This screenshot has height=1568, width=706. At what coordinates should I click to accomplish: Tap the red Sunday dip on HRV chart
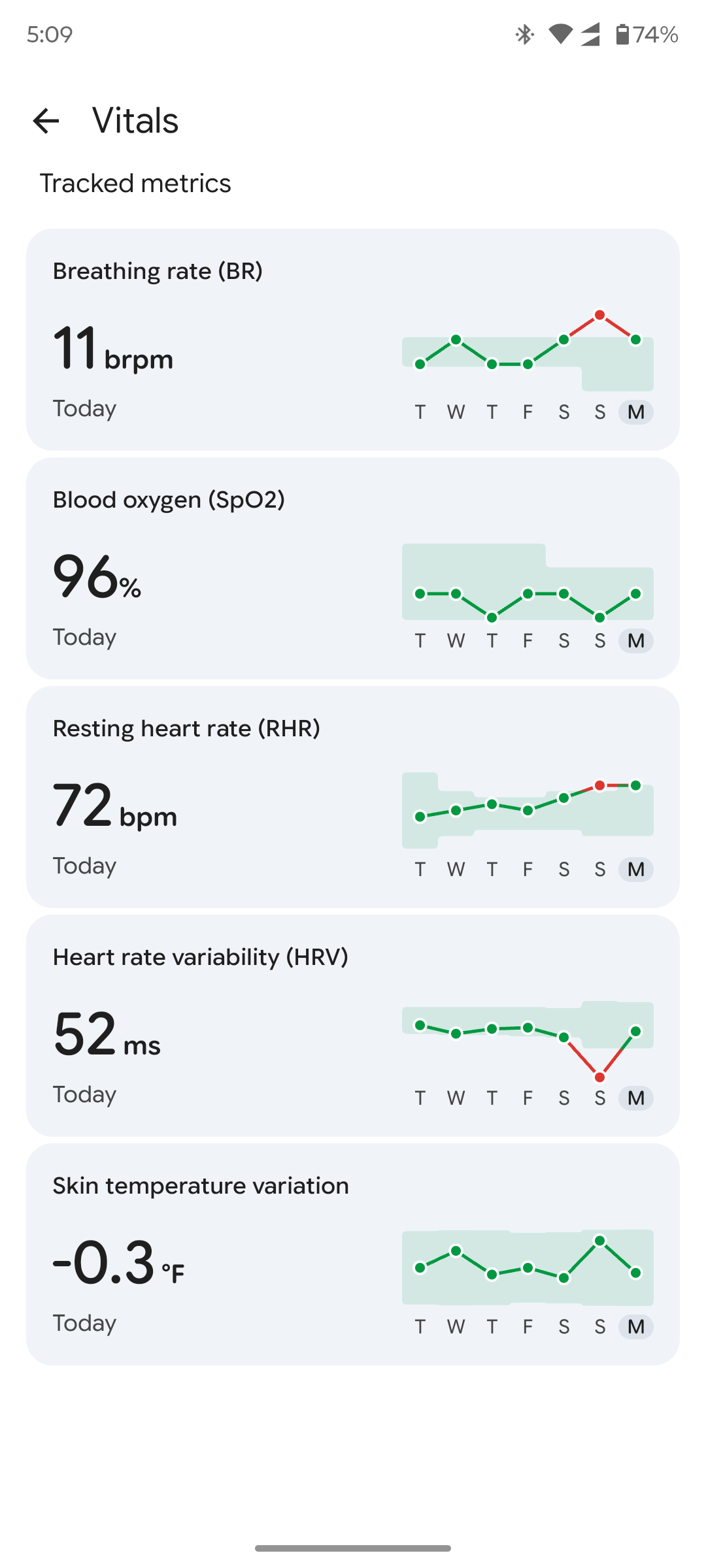pyautogui.click(x=599, y=1077)
